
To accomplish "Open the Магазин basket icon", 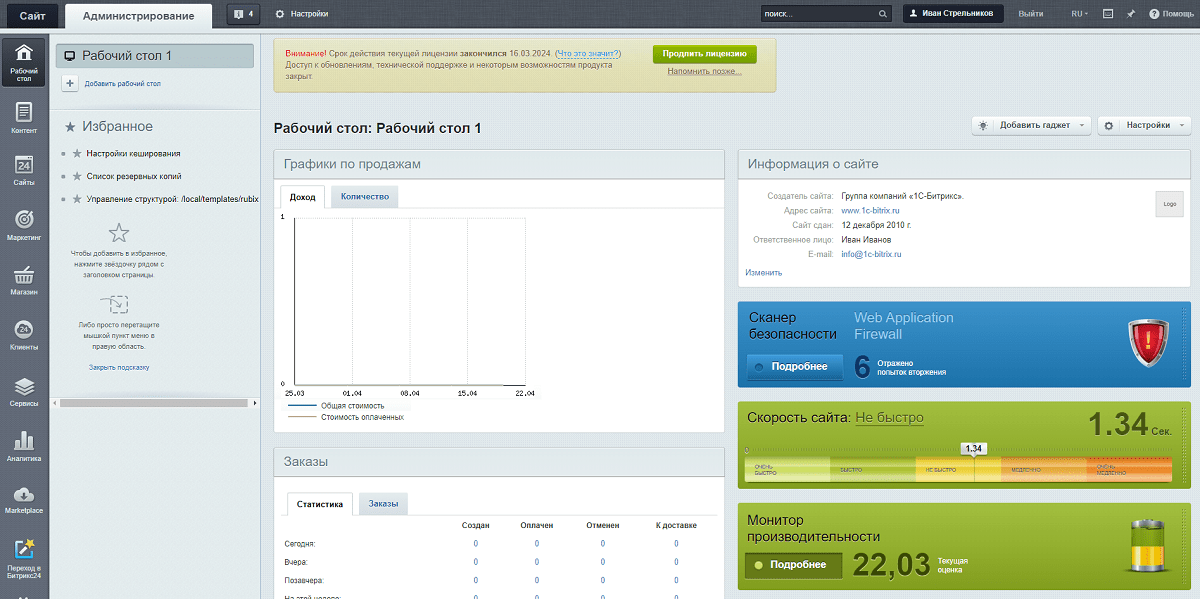I will 24,279.
